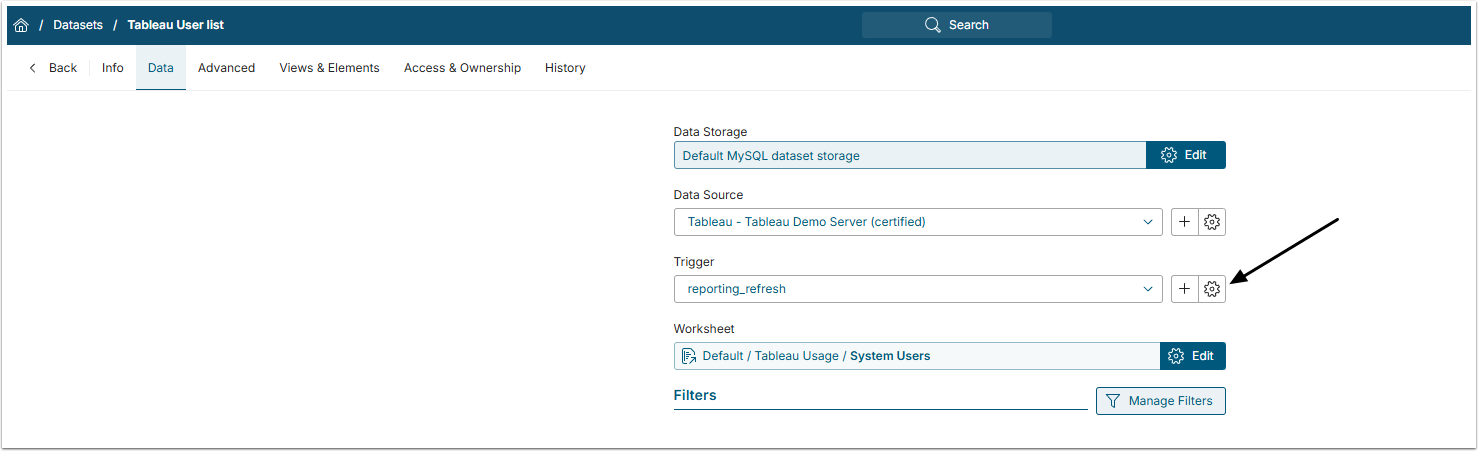The width and height of the screenshot is (1478, 451).
Task: Click the worksheet document icon
Action: (689, 356)
